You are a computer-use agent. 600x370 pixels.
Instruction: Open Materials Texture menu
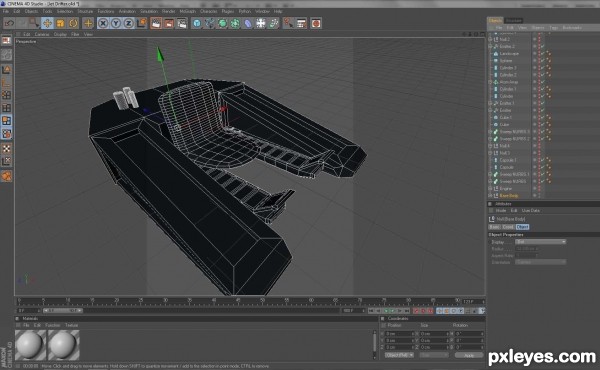(x=71, y=325)
